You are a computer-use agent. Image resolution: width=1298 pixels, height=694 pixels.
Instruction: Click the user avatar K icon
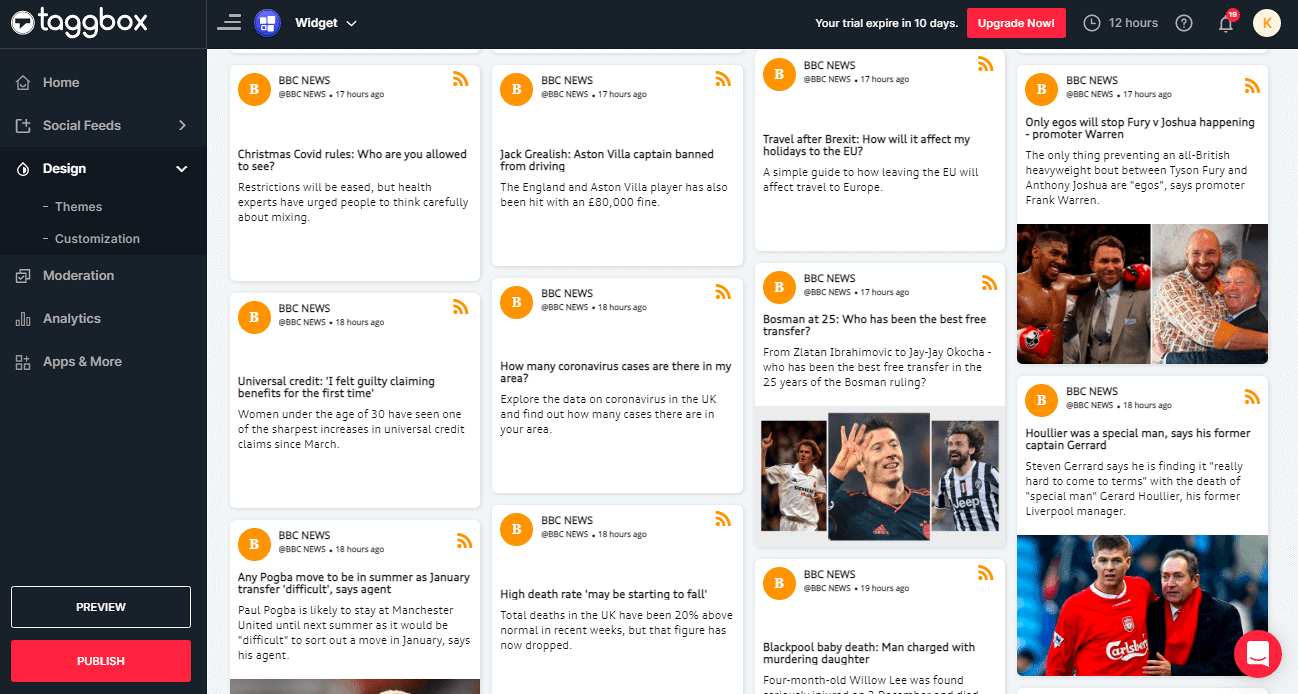click(x=1267, y=23)
